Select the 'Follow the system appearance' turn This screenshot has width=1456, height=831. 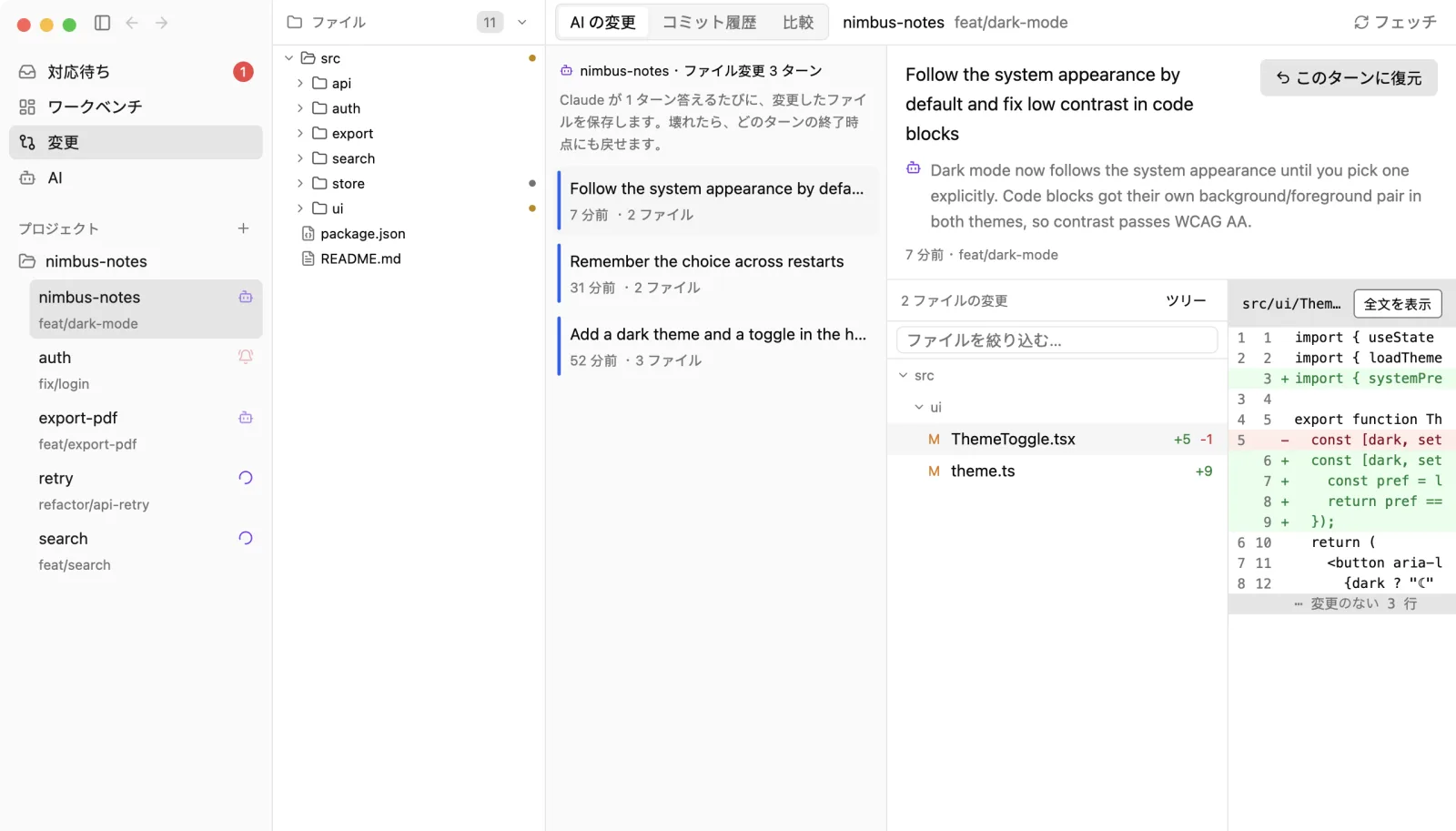point(717,200)
